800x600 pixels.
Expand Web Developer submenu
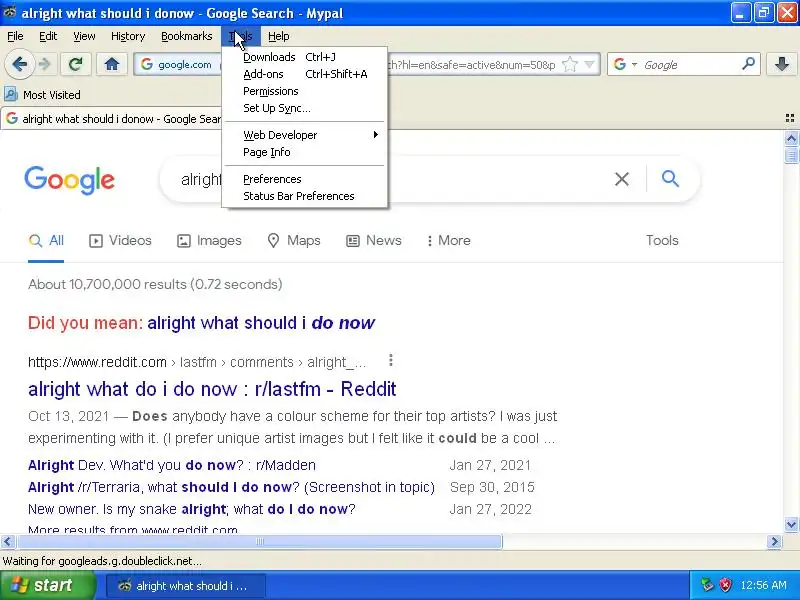[x=305, y=135]
